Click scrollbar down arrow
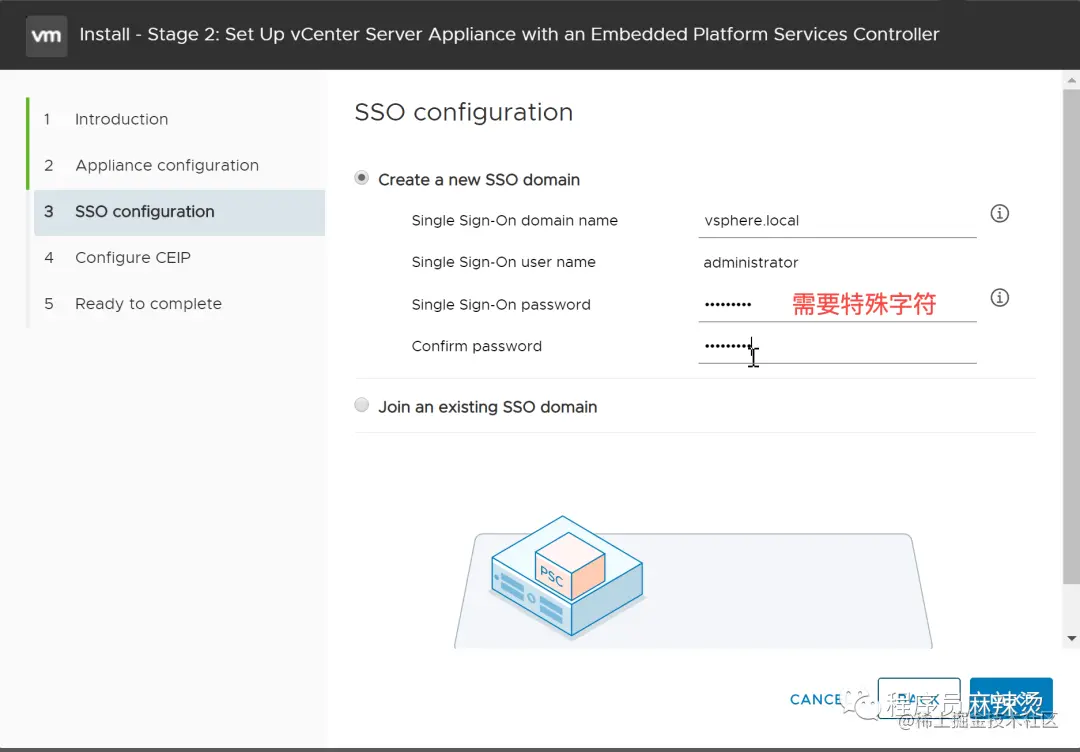The width and height of the screenshot is (1080, 752). pos(1071,638)
